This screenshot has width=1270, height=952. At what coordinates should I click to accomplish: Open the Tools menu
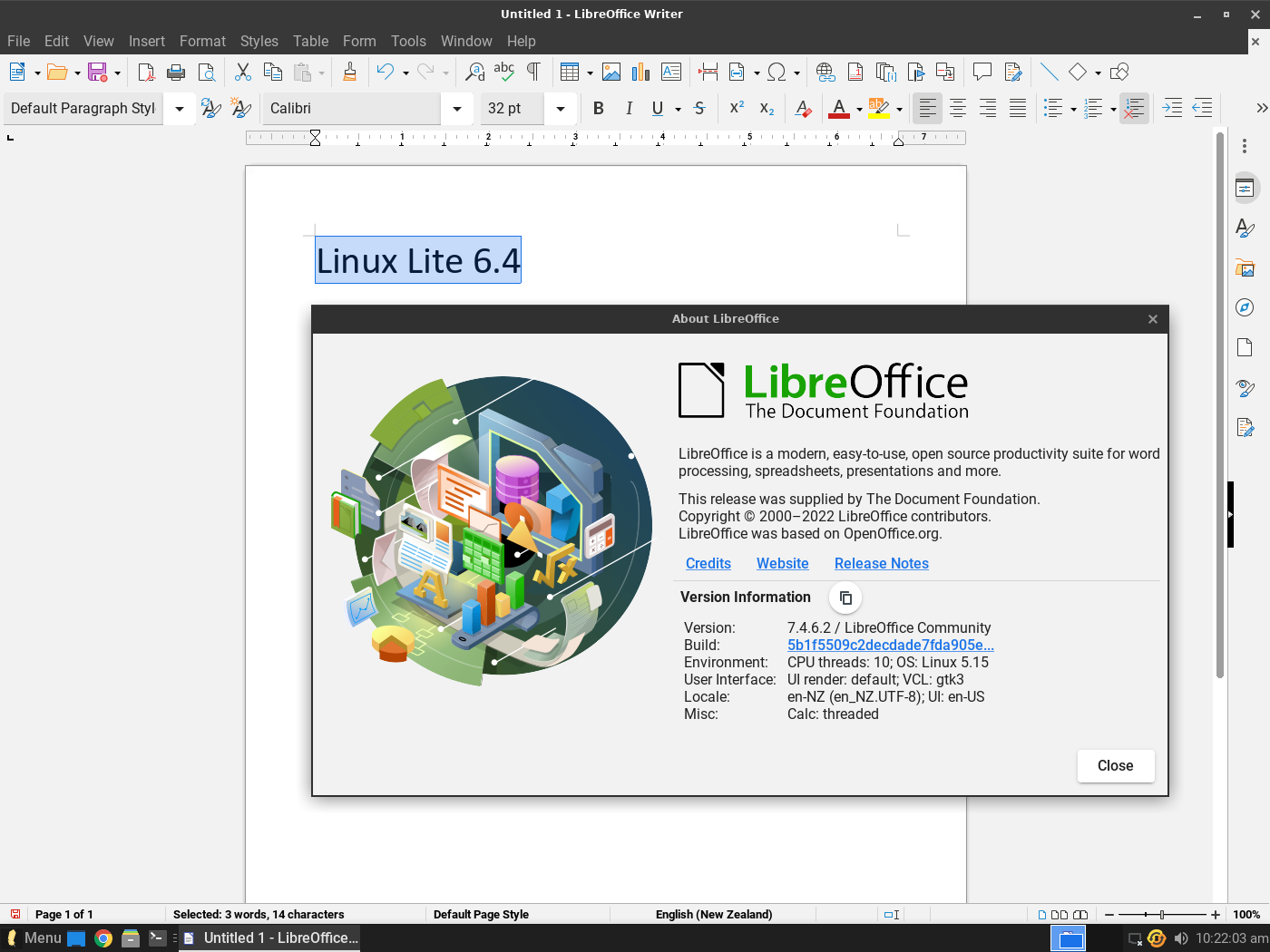408,41
